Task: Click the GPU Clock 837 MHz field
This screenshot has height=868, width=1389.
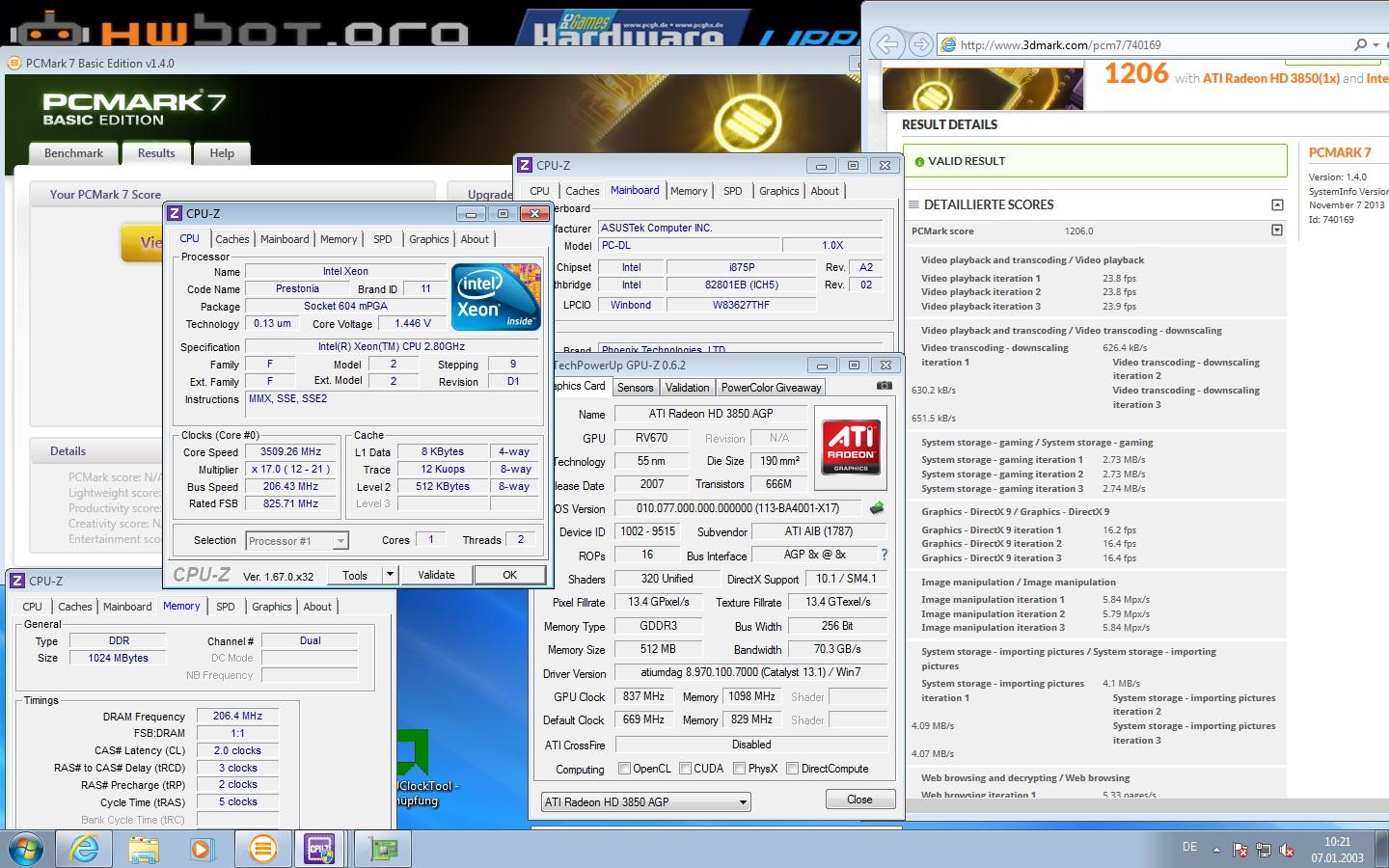Action: point(643,696)
